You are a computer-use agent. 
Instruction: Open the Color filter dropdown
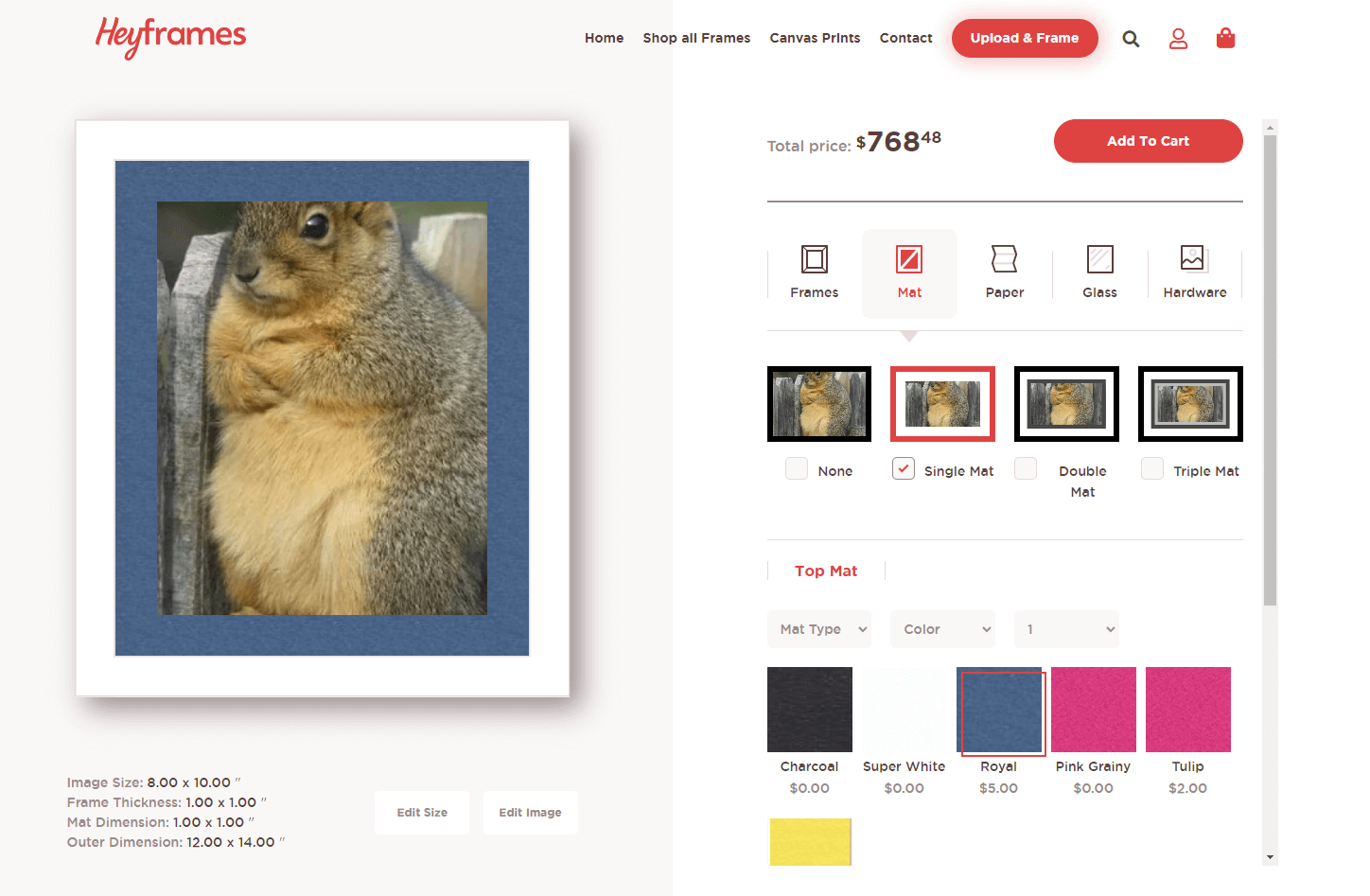[942, 629]
